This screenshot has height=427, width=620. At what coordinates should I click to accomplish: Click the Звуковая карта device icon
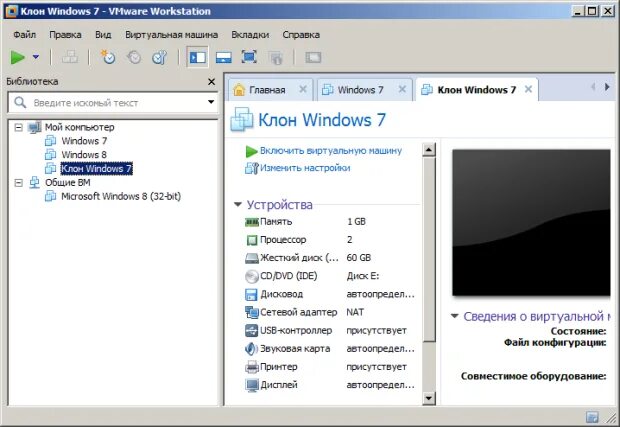tap(251, 349)
